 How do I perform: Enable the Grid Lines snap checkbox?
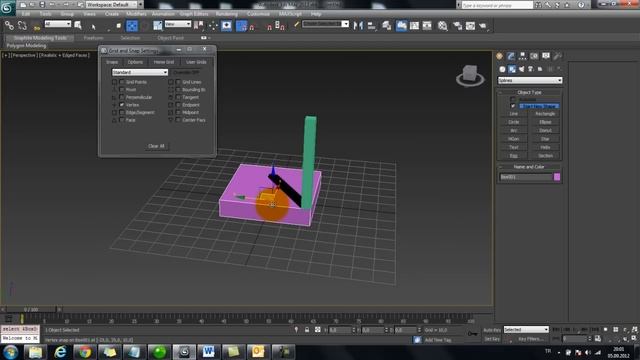(178, 82)
